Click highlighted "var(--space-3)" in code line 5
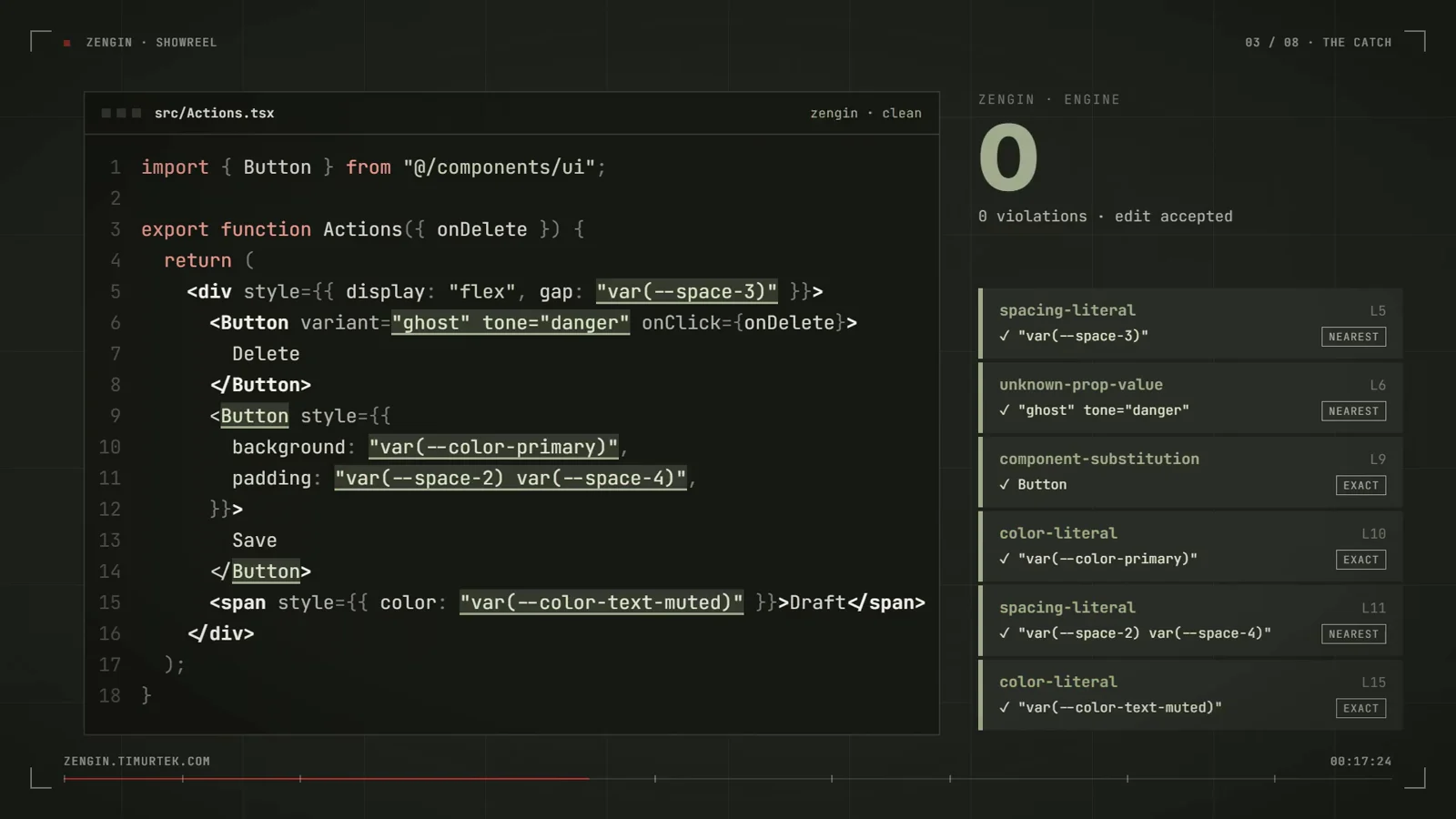This screenshot has height=819, width=1456. [687, 292]
